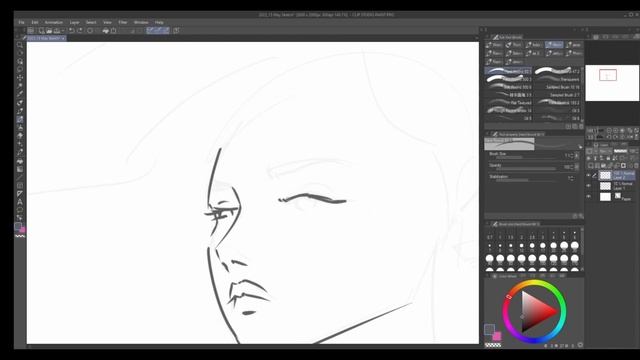640x360 pixels.
Task: Open the Edit menu
Action: [x=35, y=22]
